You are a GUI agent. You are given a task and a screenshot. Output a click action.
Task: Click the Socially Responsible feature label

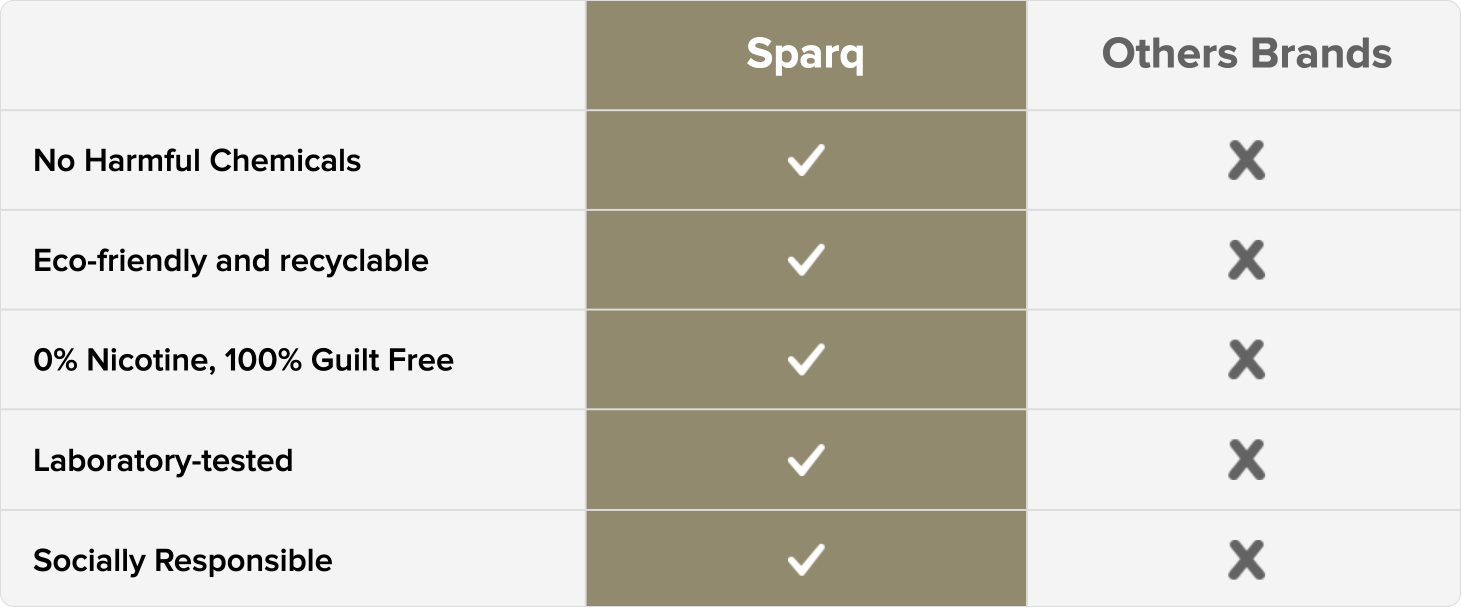coord(183,560)
